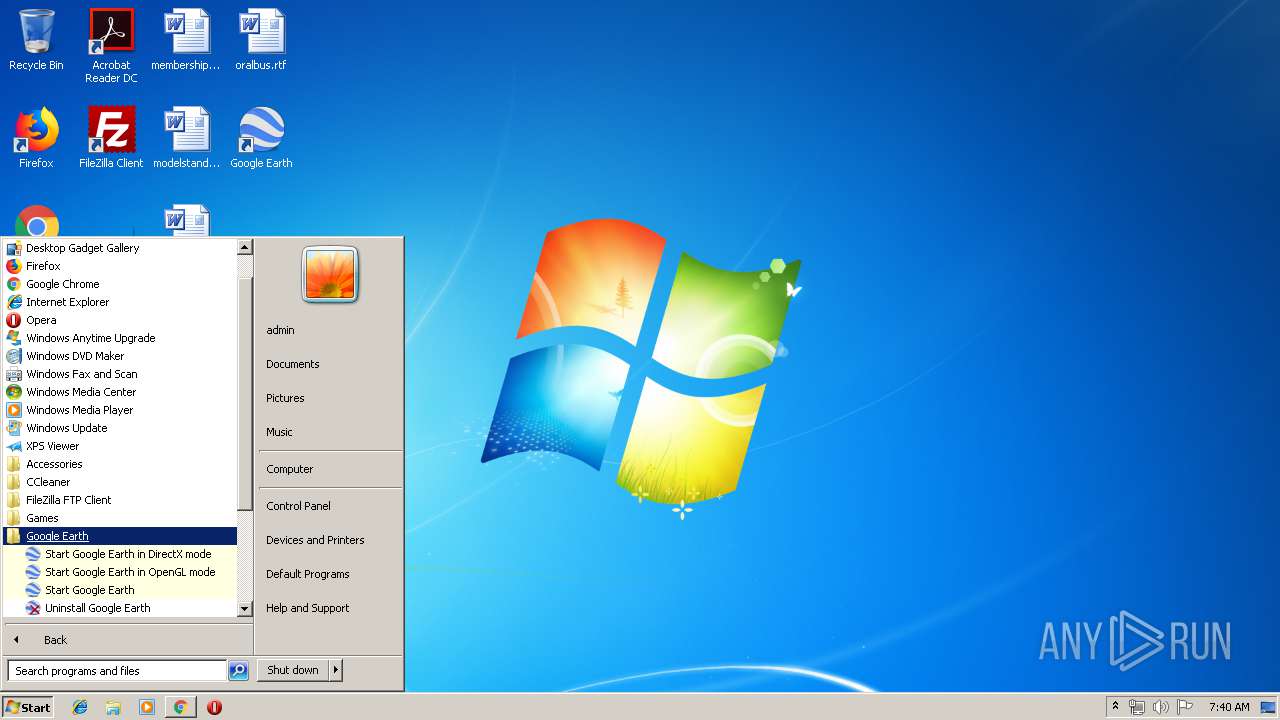Expand the Accessories folder
The image size is (1280, 720).
[120, 464]
